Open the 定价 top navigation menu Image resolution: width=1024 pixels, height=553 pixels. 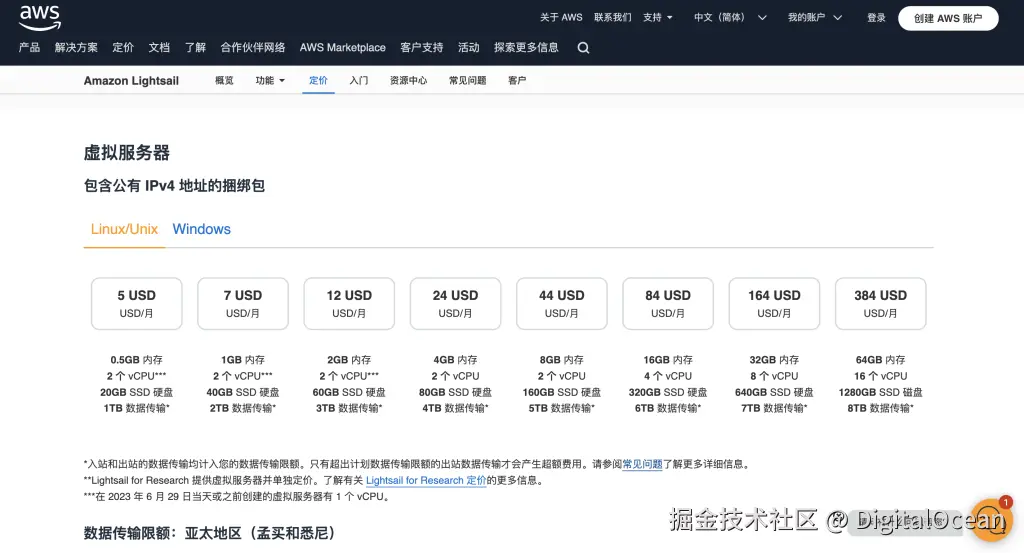point(123,48)
